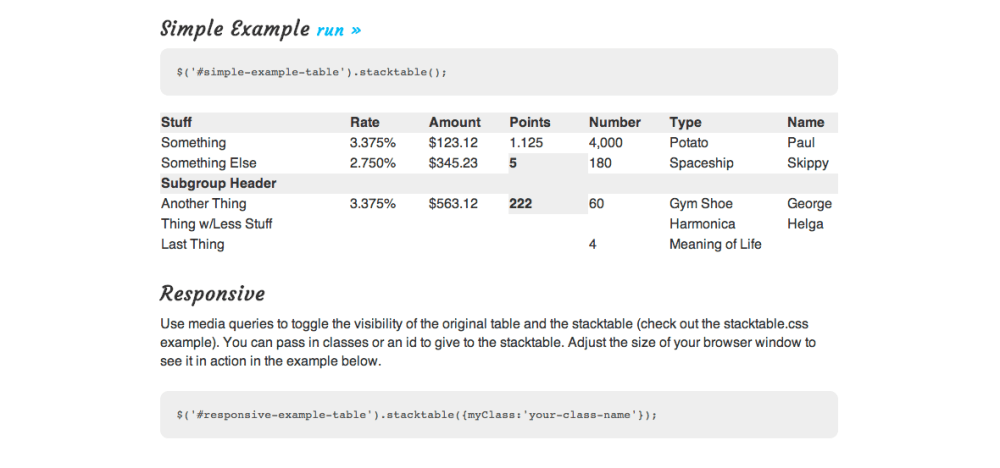Click the Type column header
1000x468 pixels.
(x=685, y=122)
